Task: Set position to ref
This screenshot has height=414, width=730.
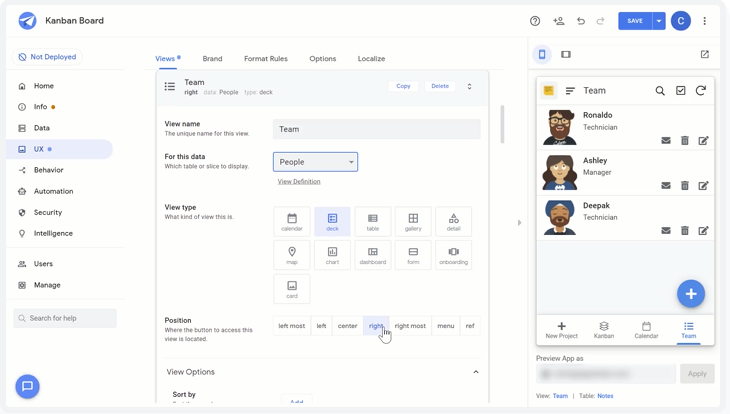Action: pyautogui.click(x=470, y=326)
